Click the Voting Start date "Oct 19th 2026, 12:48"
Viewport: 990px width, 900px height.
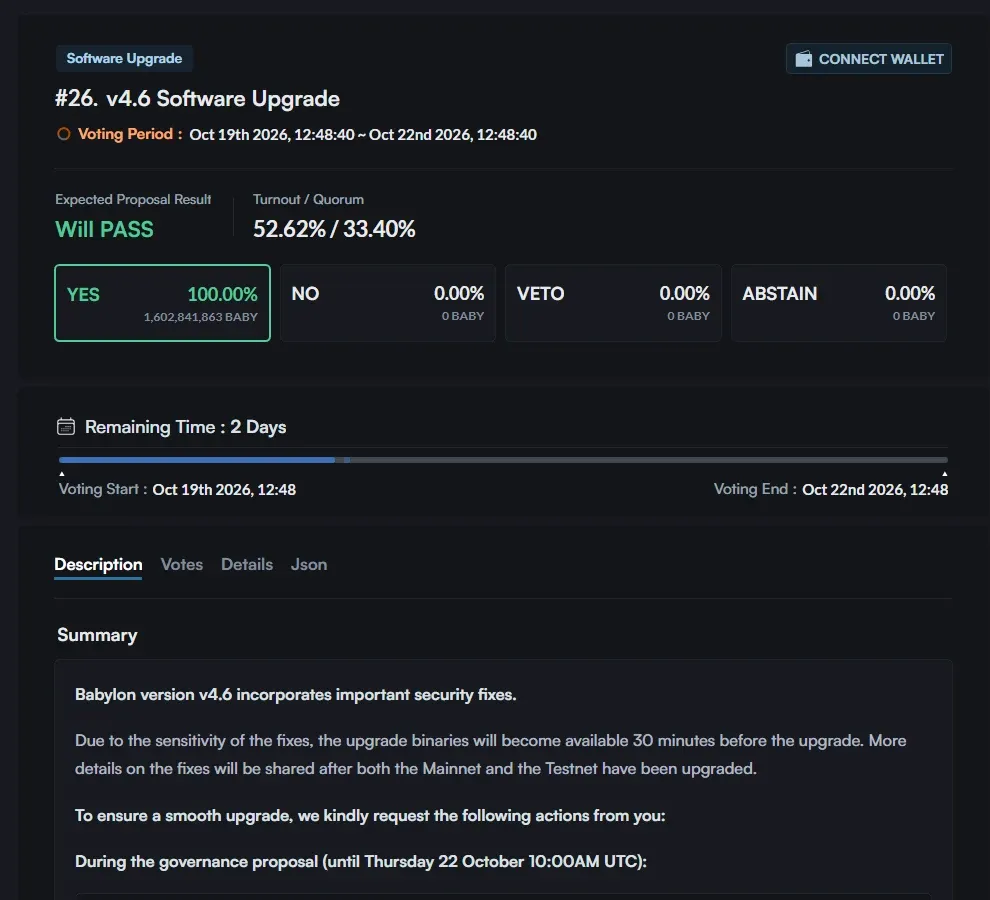click(x=224, y=489)
